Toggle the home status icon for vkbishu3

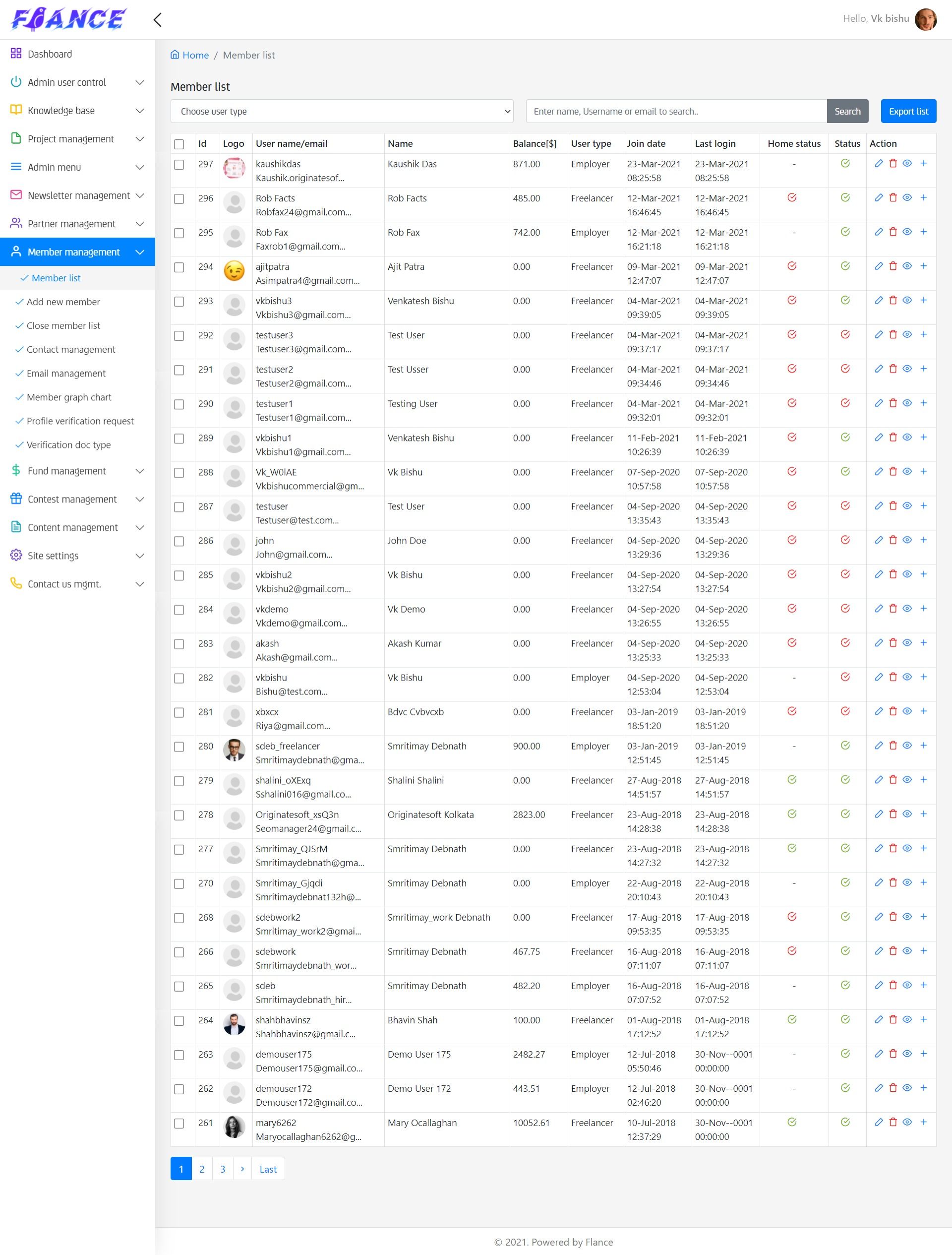coord(791,300)
